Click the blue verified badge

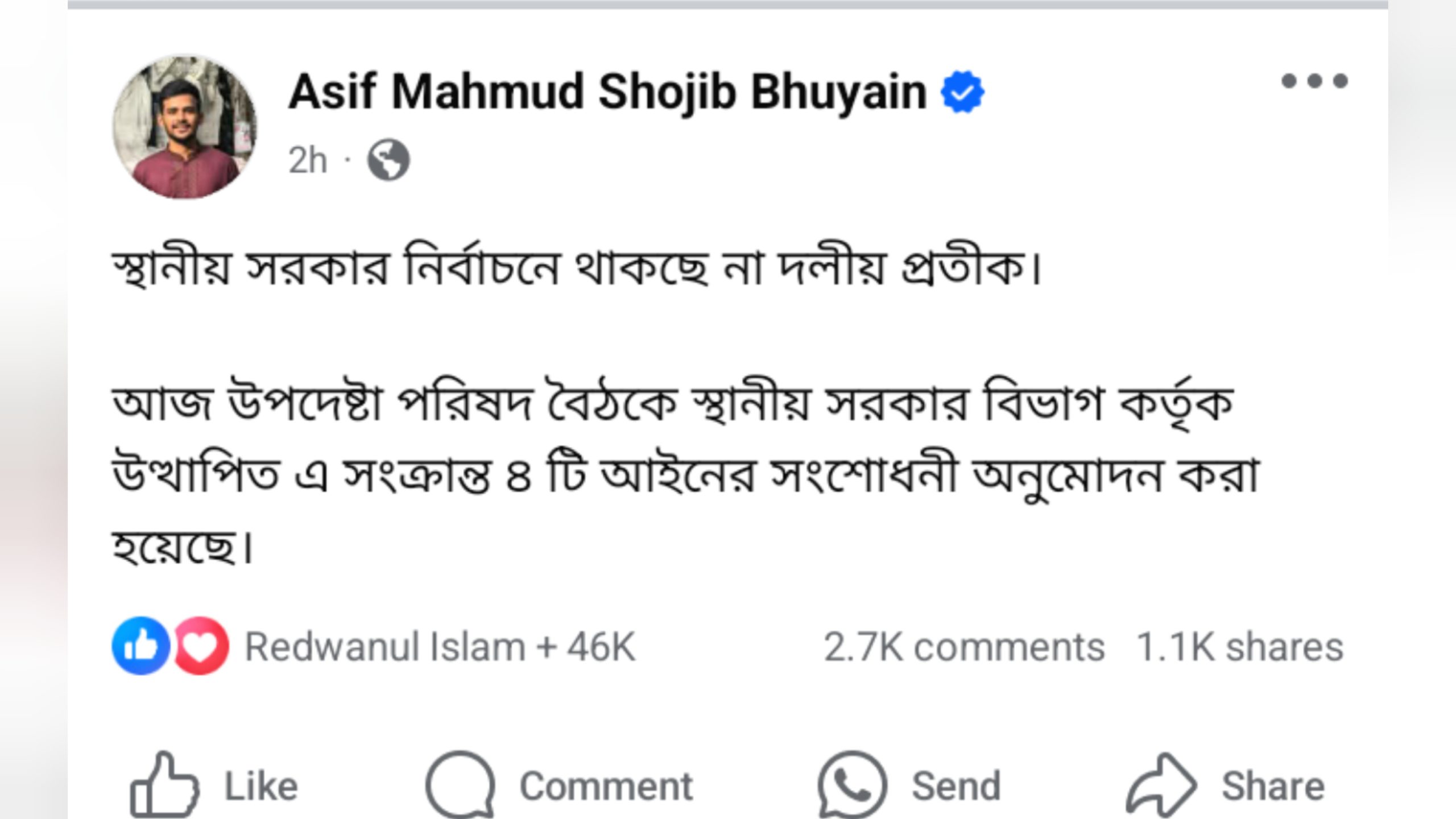pos(962,92)
